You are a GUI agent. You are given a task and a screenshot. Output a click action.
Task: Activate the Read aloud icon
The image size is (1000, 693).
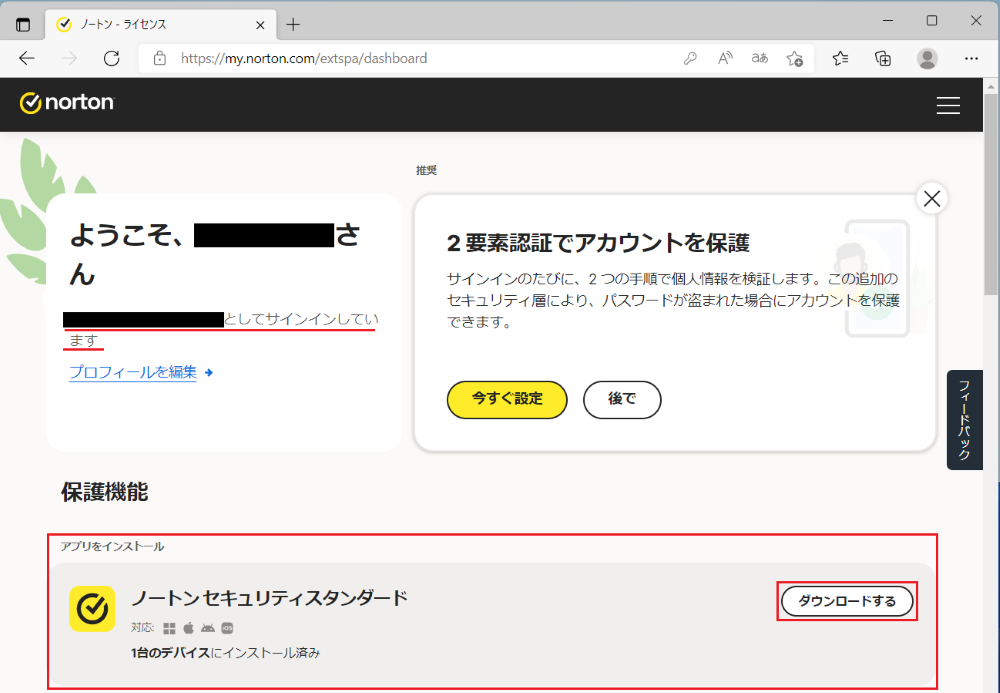point(725,59)
